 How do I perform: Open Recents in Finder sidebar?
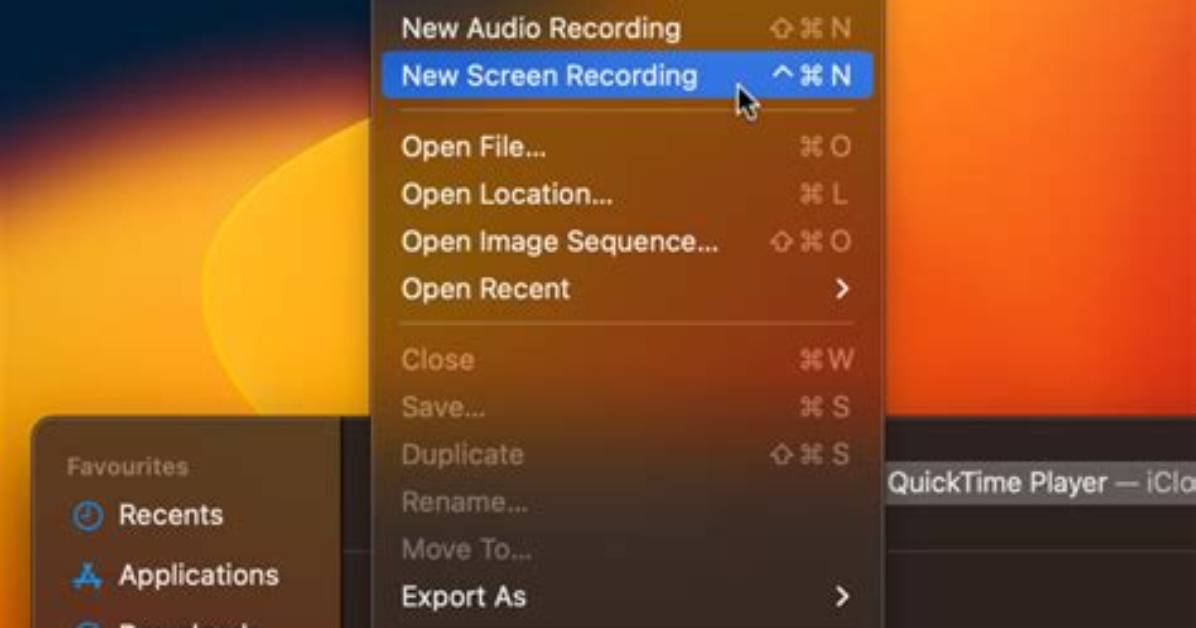pos(171,515)
